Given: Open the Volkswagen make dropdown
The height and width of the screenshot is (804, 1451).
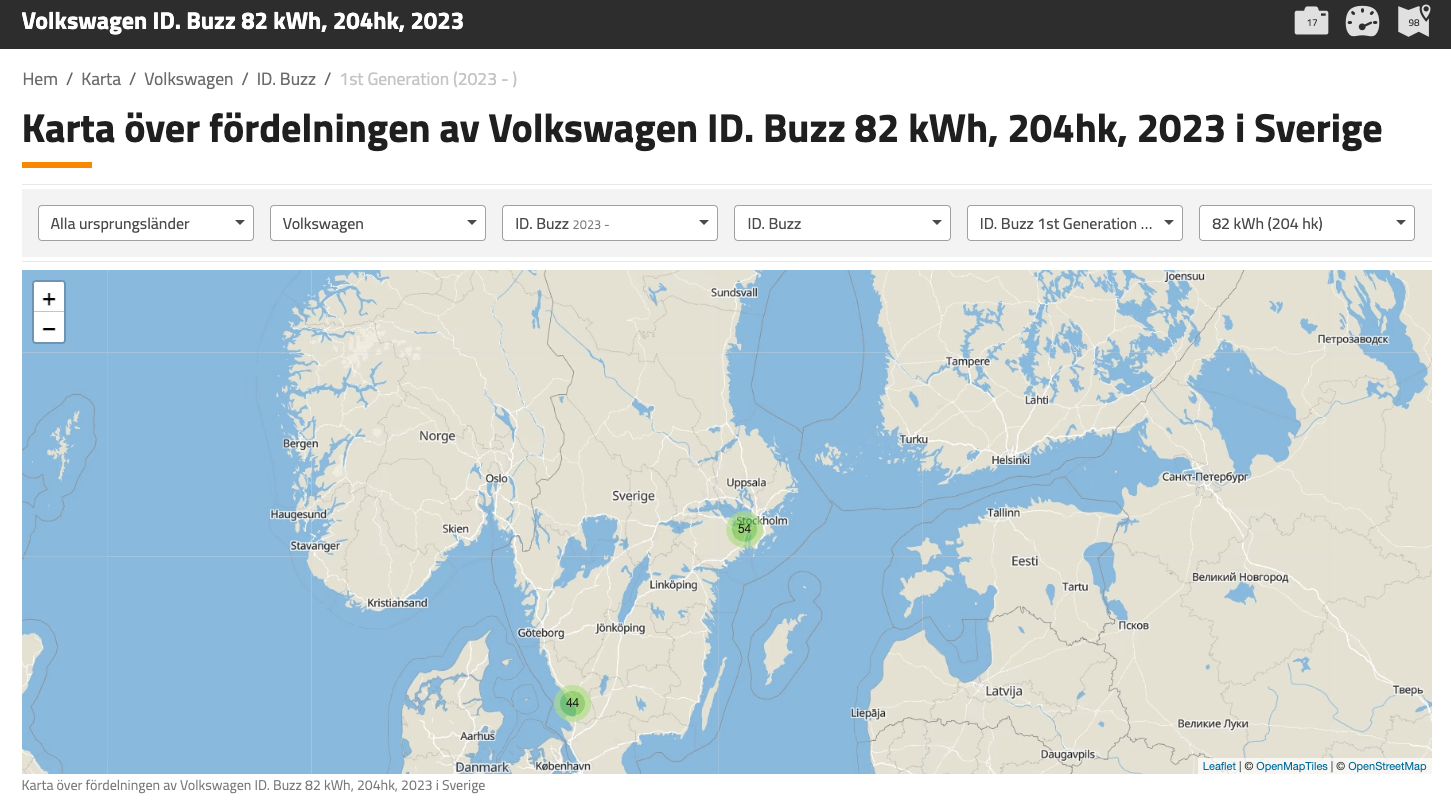Looking at the screenshot, I should 378,223.
